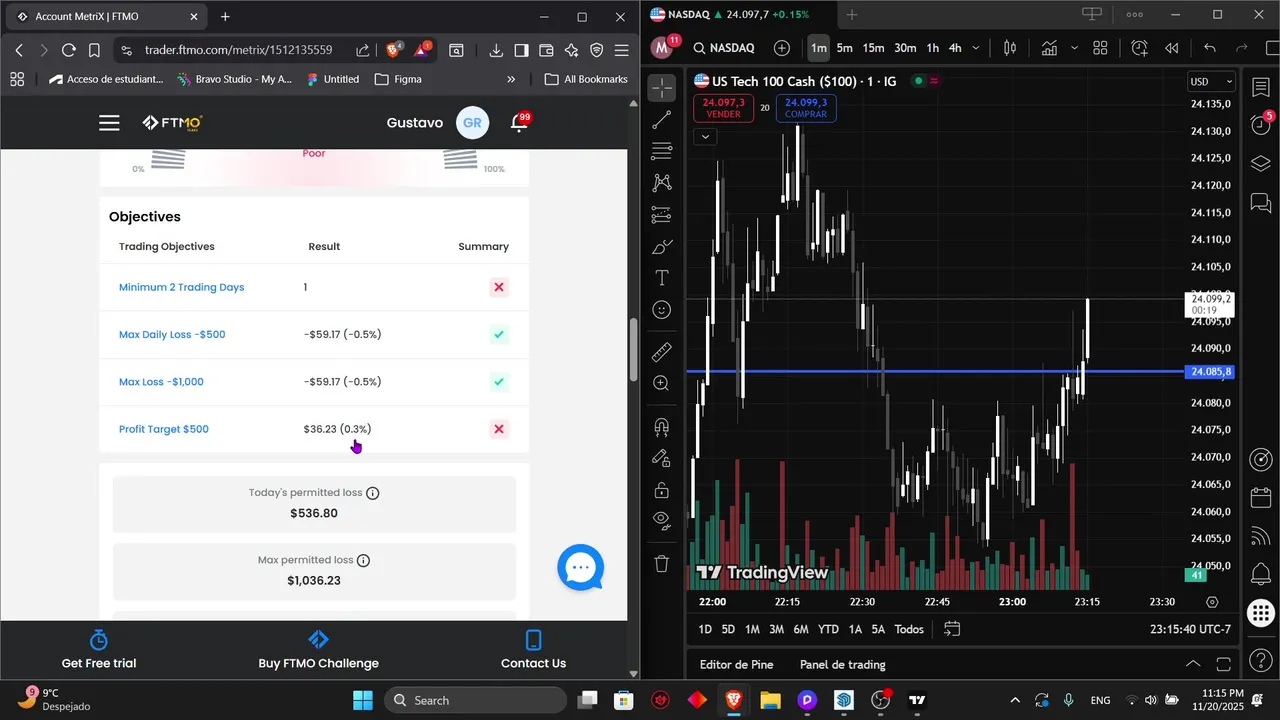Open the economic calendar sidebar icon
Image resolution: width=1280 pixels, height=720 pixels.
(1261, 497)
